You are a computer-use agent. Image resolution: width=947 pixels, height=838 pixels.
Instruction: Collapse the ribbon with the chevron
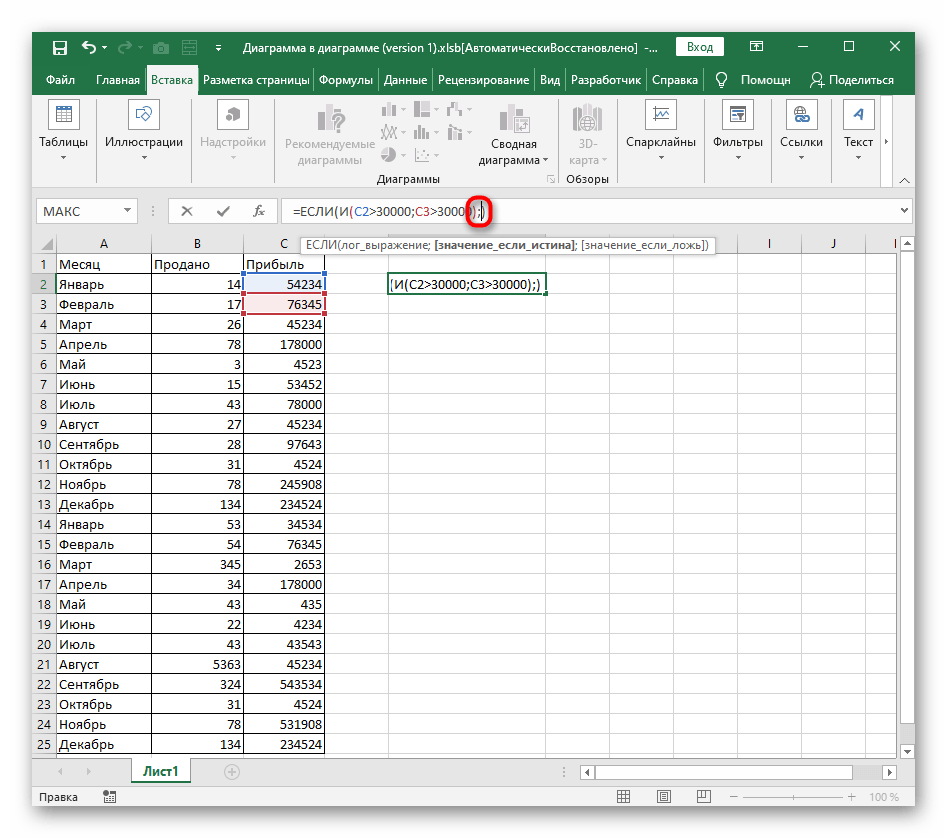point(904,181)
